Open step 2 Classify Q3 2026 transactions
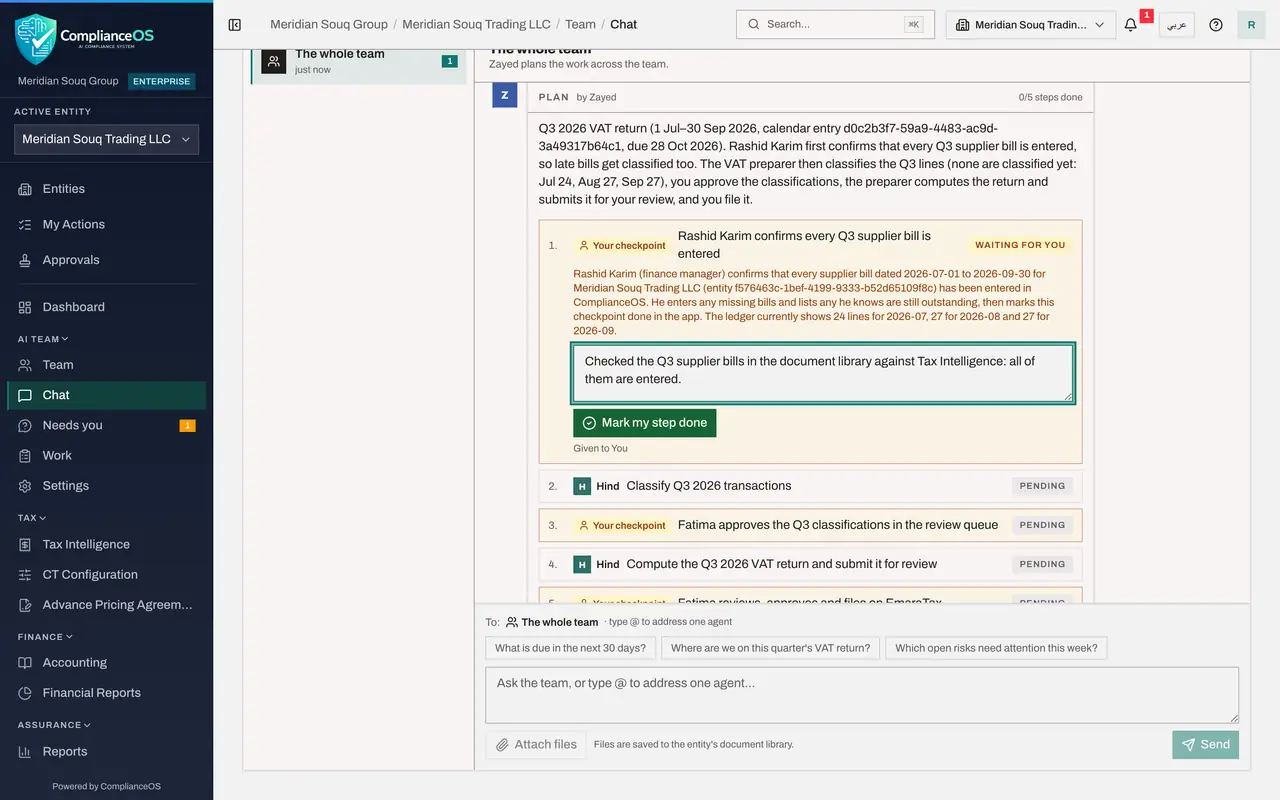This screenshot has width=1280, height=800. 810,486
